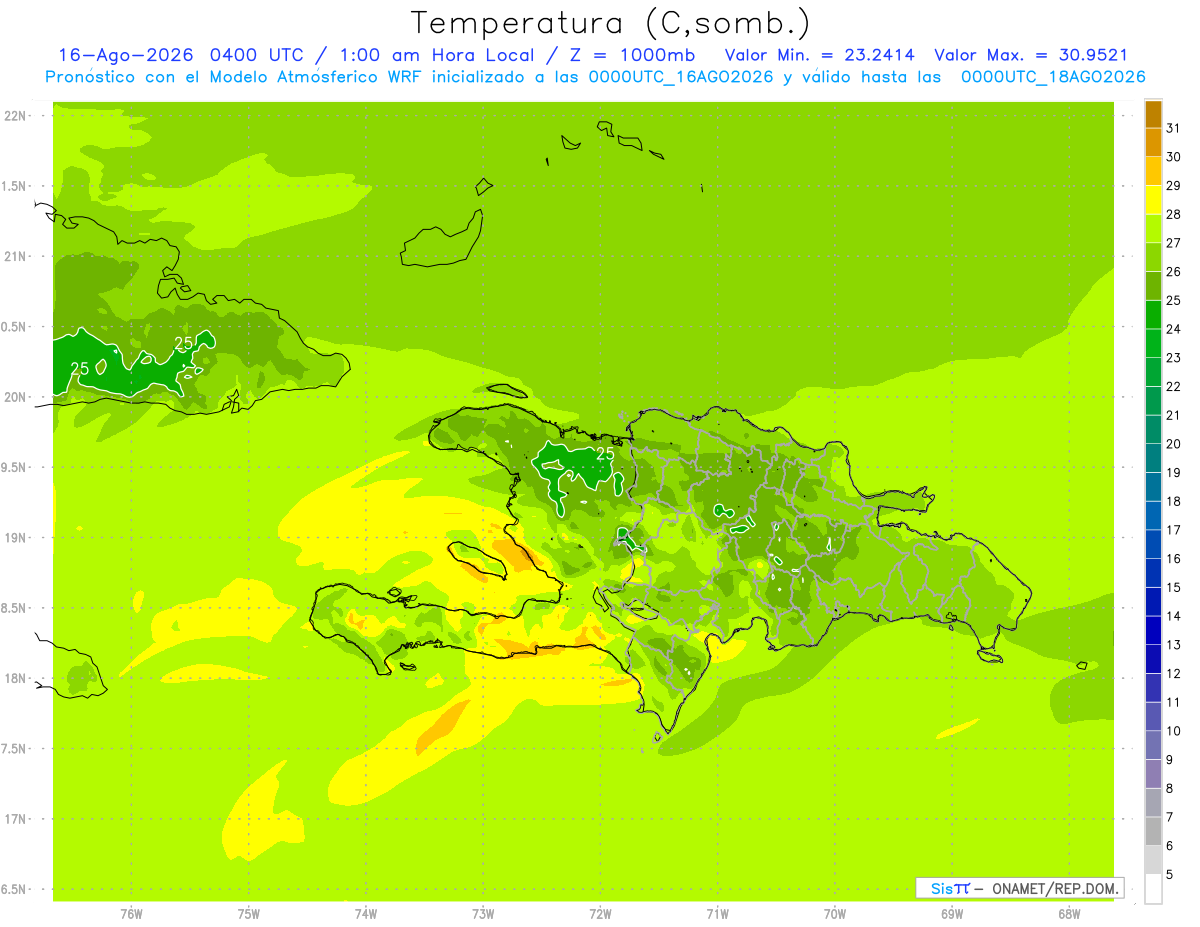The height and width of the screenshot is (927, 1200).
Task: Click the yellow legend segment between 28 and 29
Action: pyautogui.click(x=1153, y=200)
